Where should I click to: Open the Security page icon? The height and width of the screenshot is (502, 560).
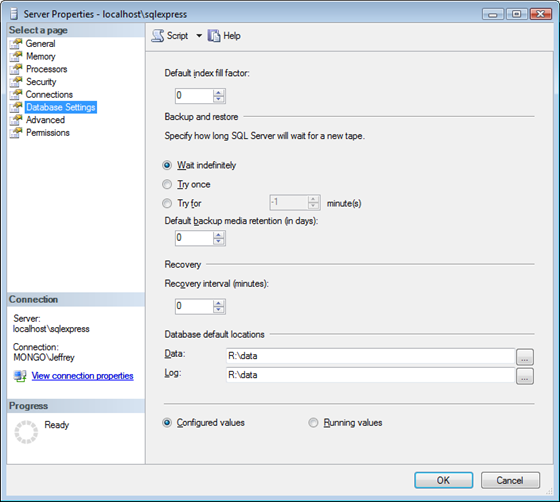(x=16, y=82)
